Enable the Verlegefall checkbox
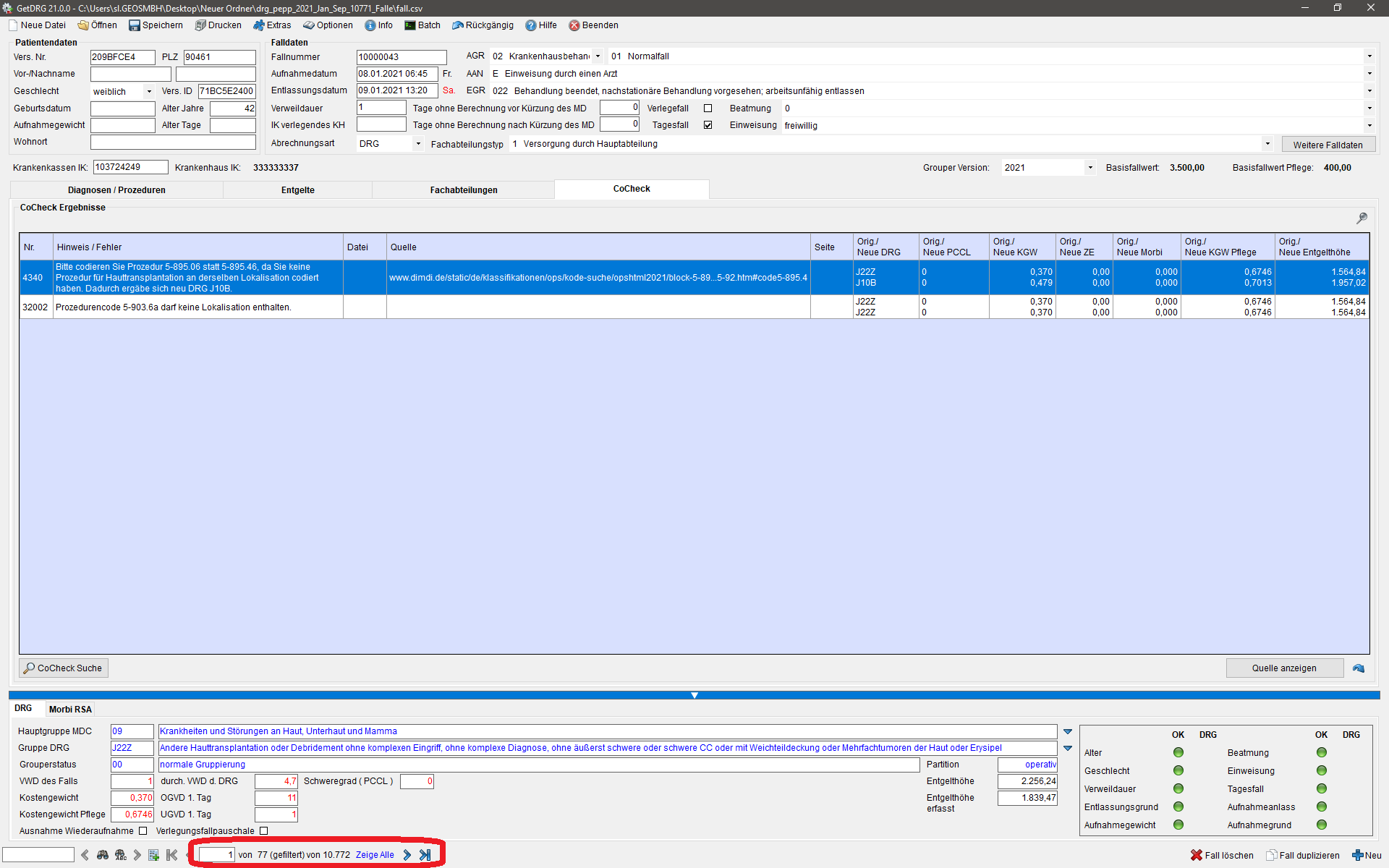This screenshot has width=1389, height=868. coord(708,109)
